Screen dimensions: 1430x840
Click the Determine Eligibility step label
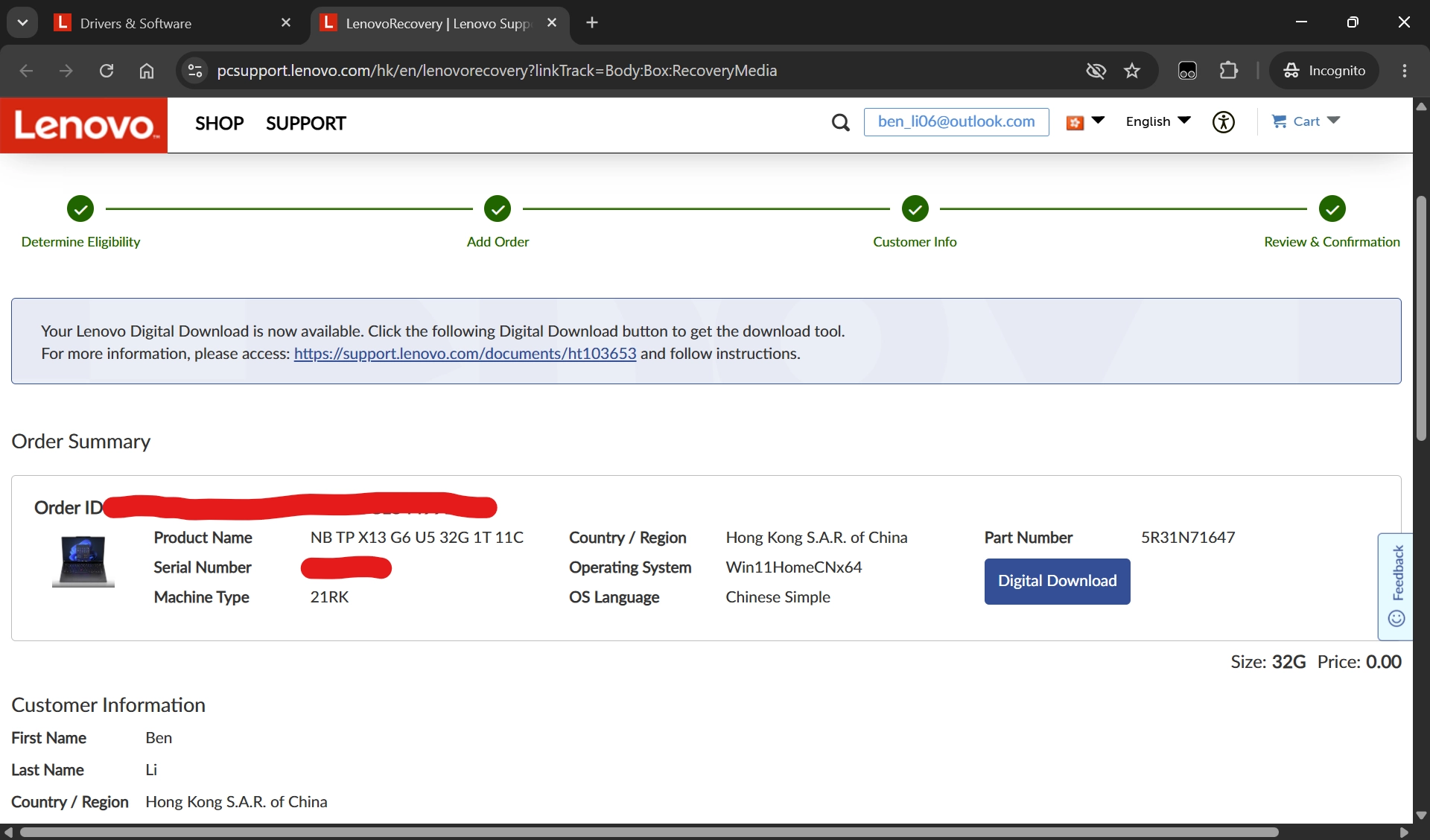tap(80, 242)
